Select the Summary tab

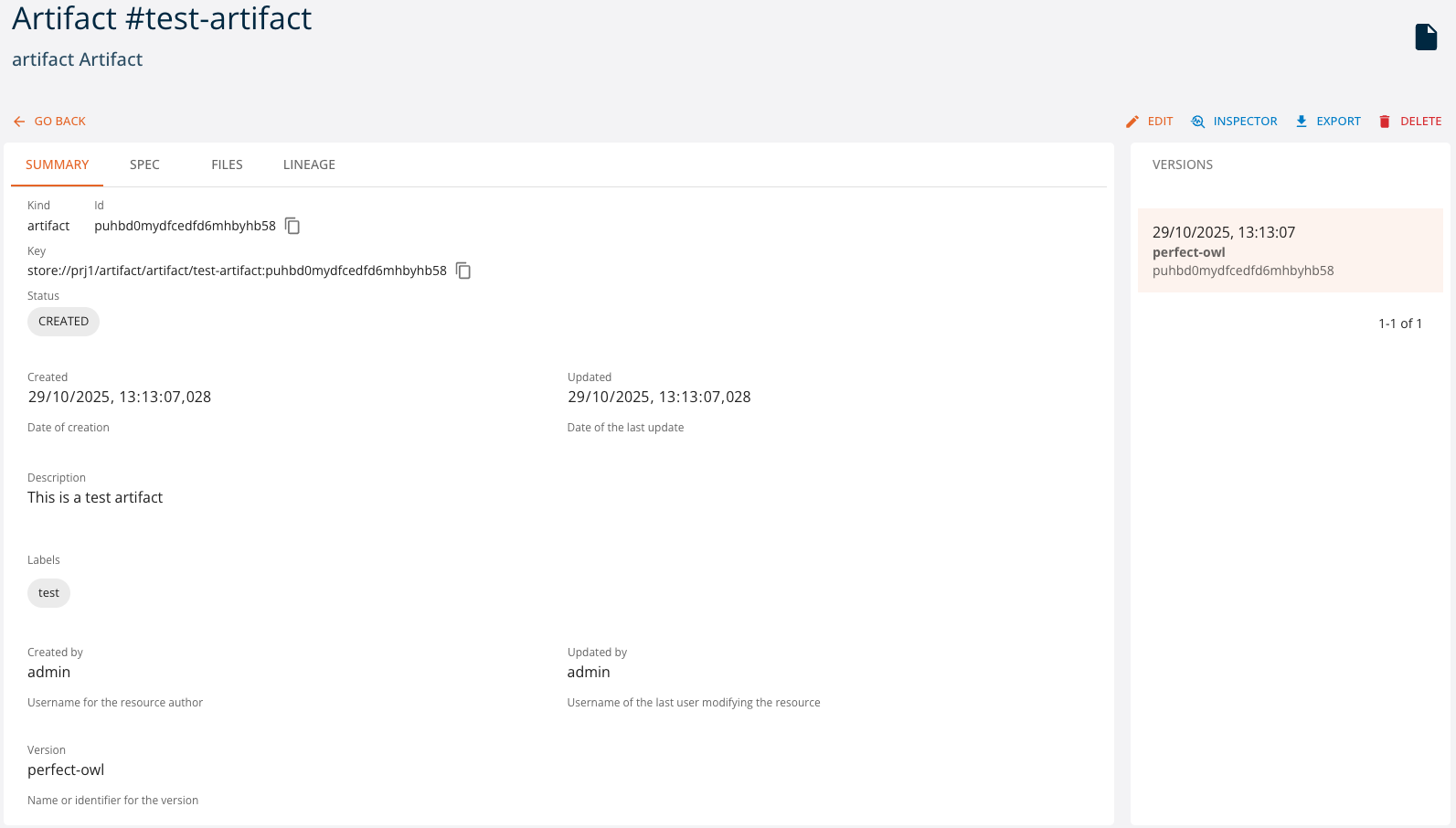tap(57, 165)
